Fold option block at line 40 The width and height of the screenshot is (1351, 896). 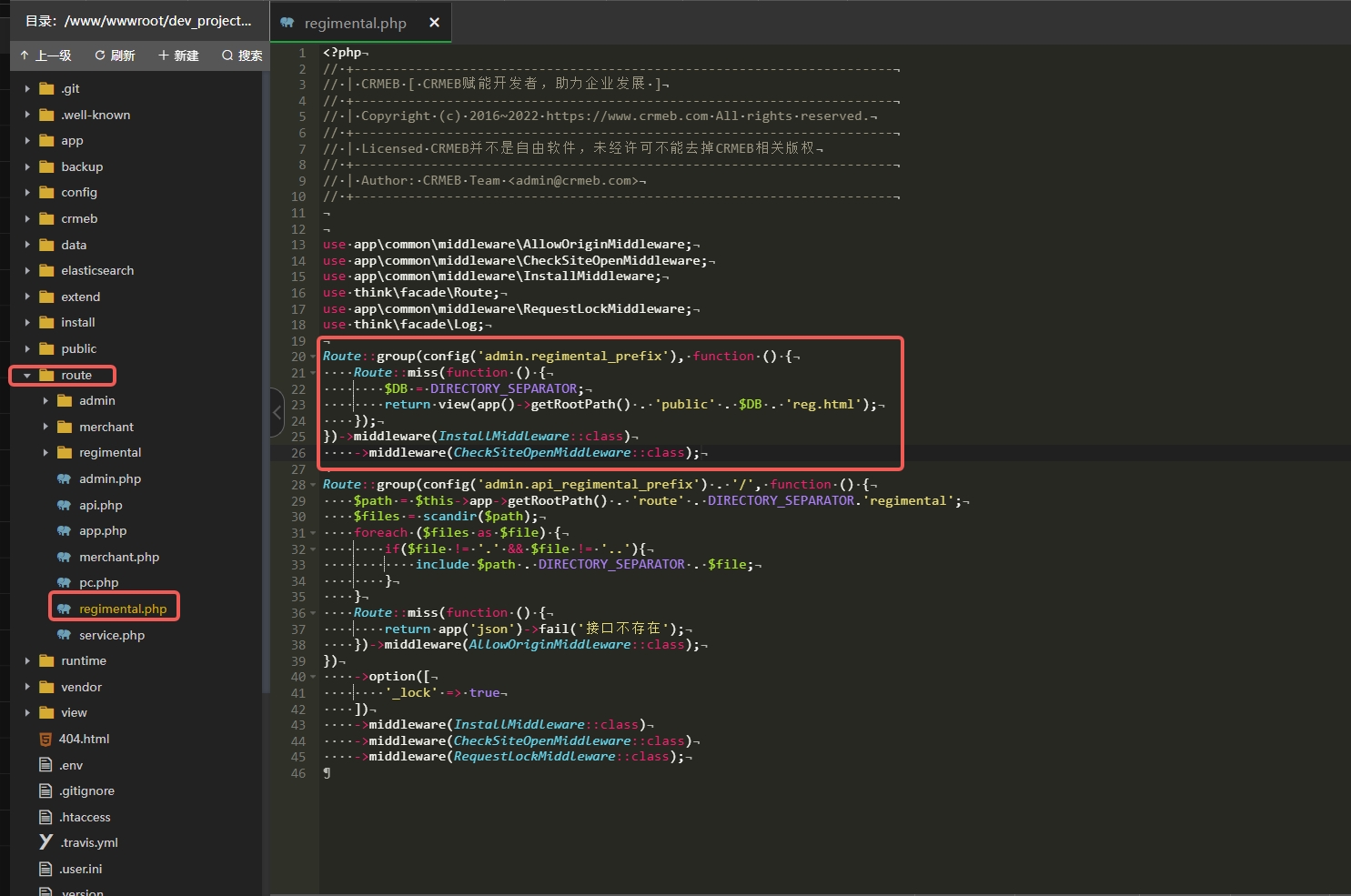point(313,677)
